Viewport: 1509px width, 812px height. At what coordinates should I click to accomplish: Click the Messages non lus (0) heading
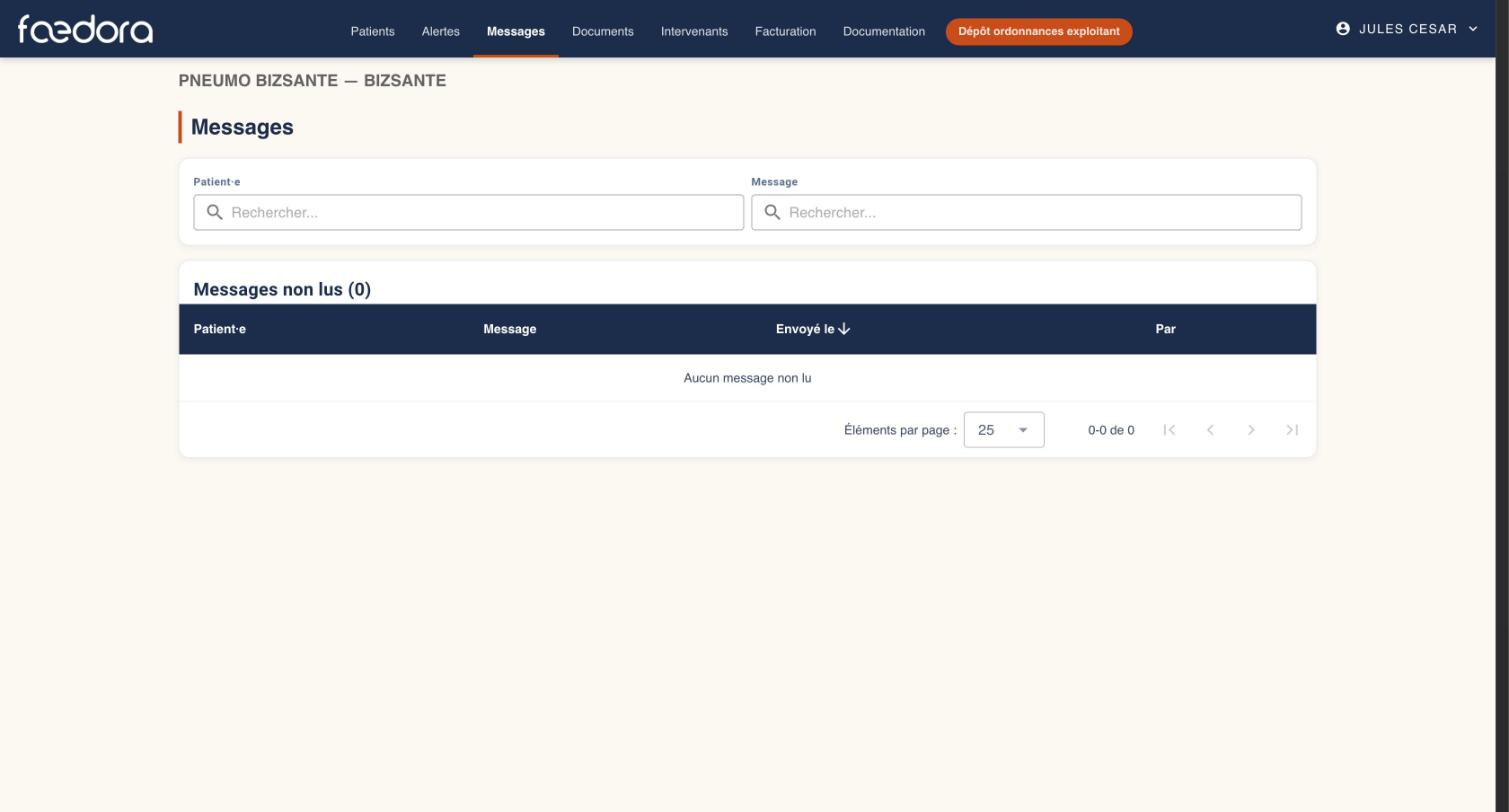click(x=282, y=289)
